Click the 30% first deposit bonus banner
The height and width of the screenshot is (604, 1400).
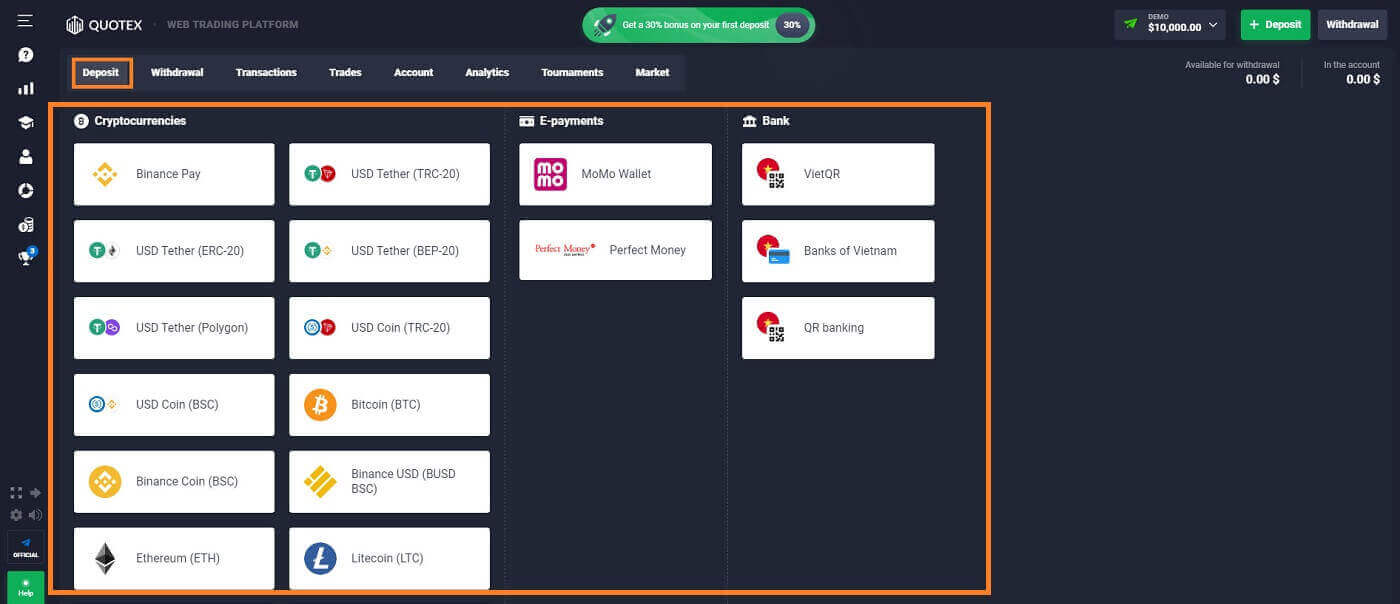tap(698, 25)
